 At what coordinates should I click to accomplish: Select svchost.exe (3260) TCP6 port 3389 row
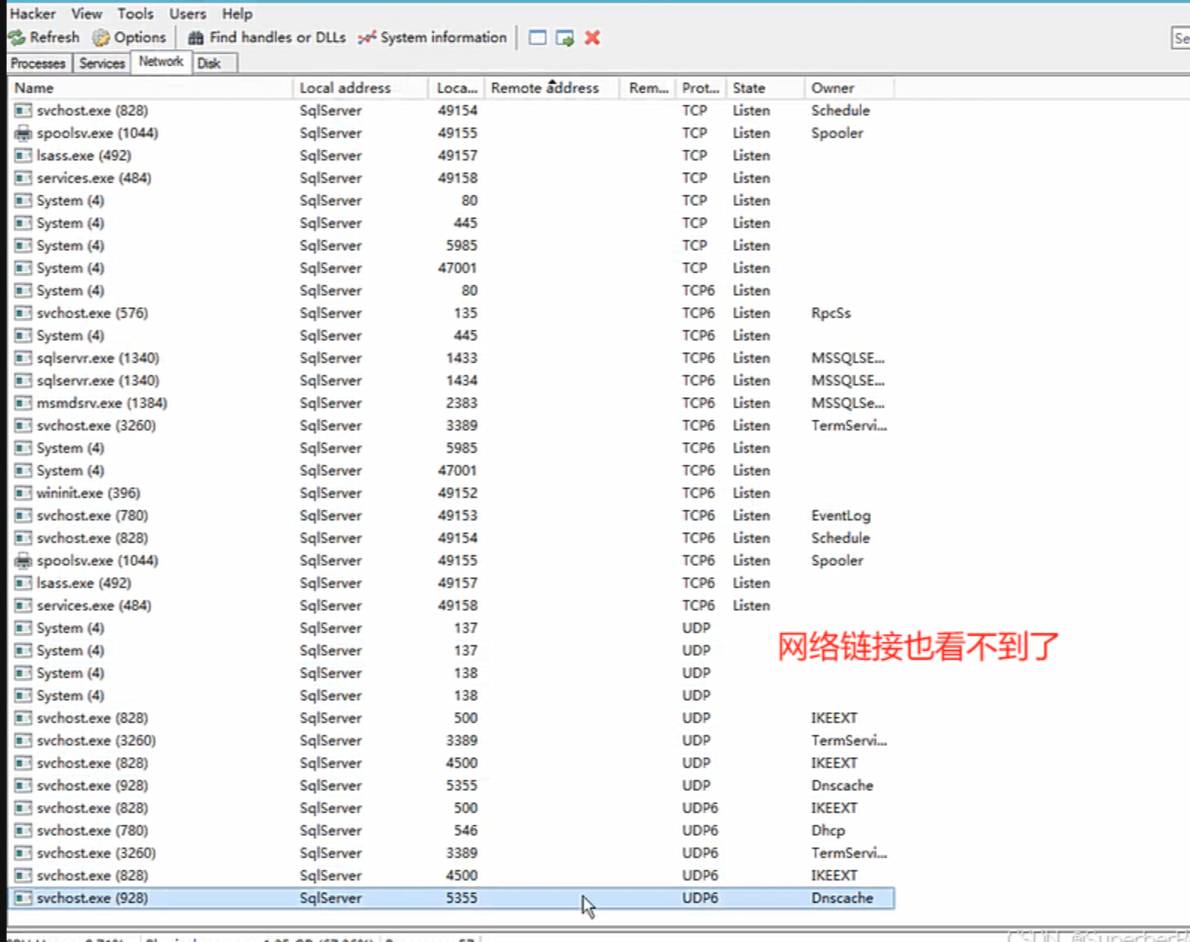pos(452,426)
